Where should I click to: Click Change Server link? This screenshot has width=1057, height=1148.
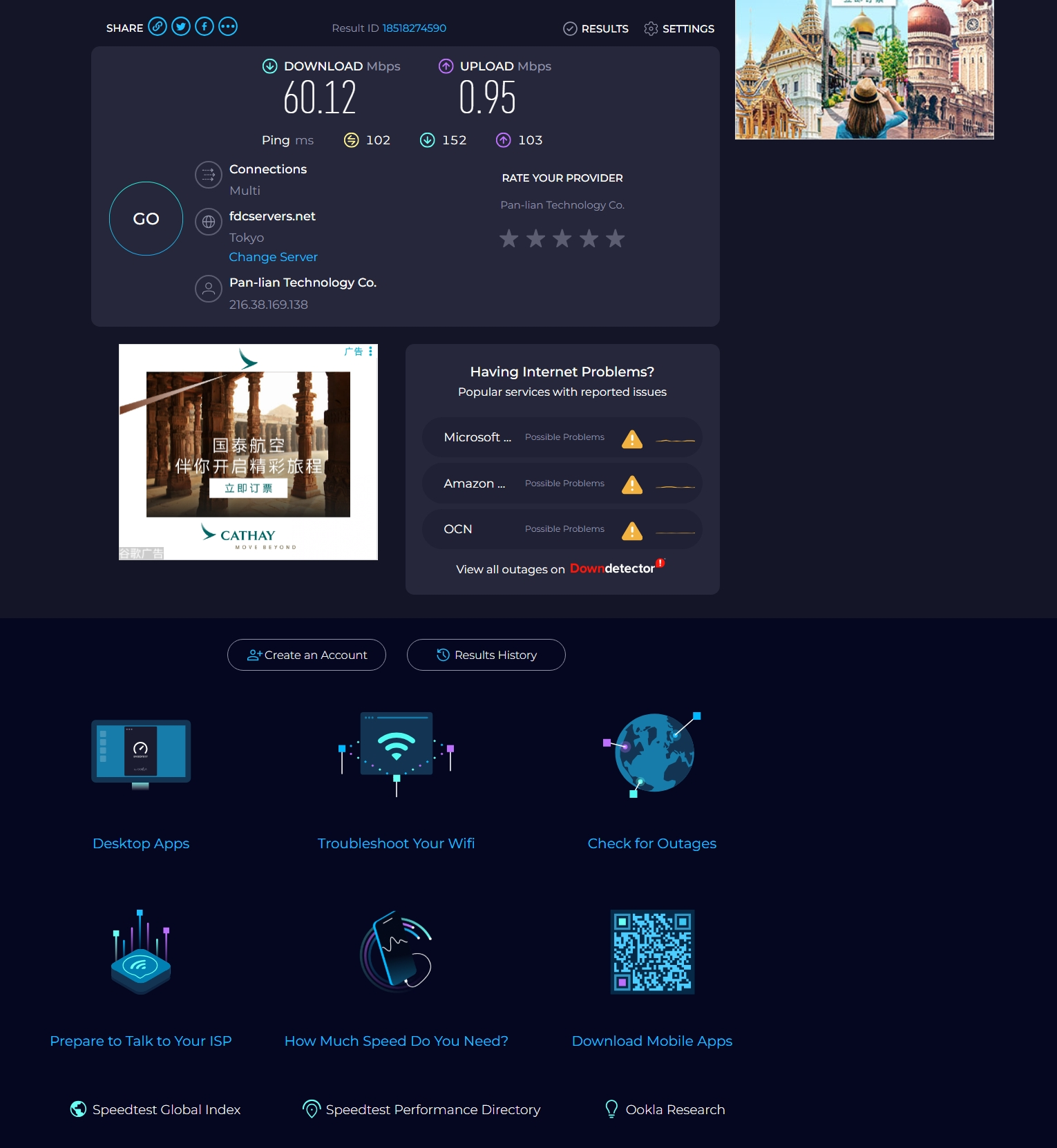tap(274, 257)
